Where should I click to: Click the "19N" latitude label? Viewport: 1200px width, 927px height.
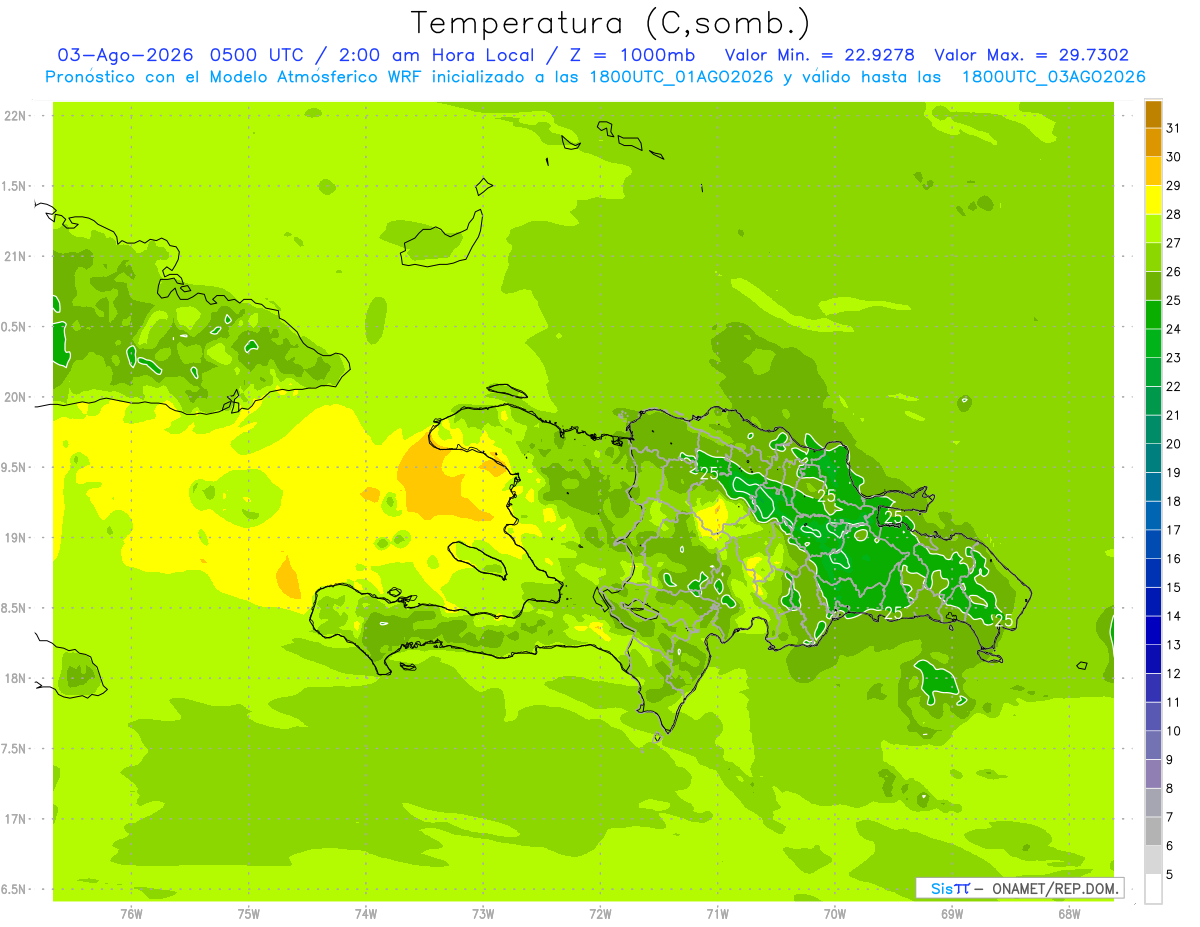tap(14, 538)
